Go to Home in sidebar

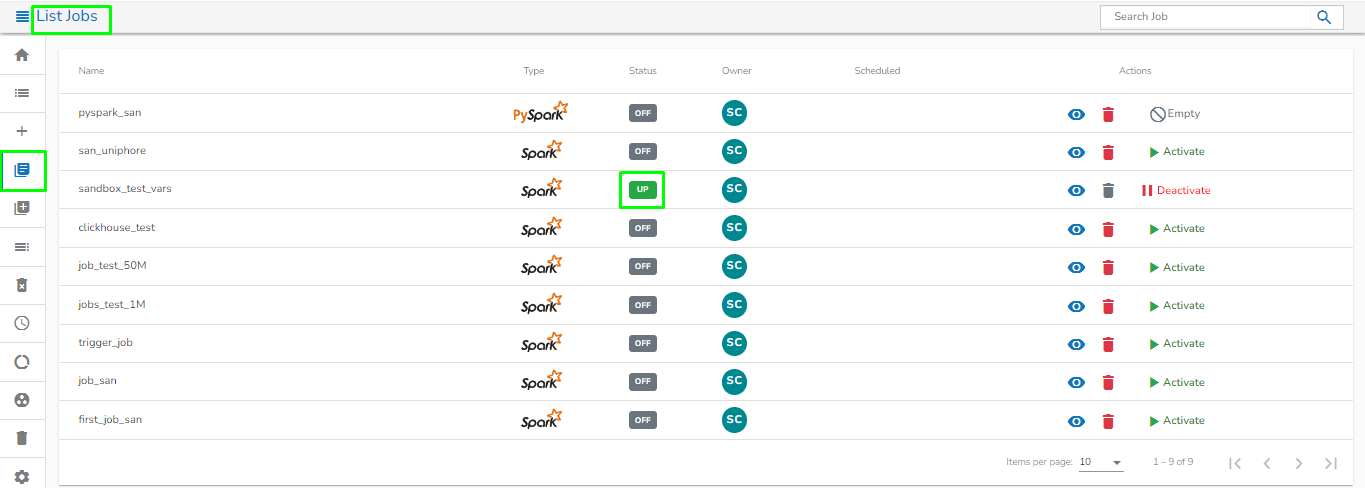(22, 55)
